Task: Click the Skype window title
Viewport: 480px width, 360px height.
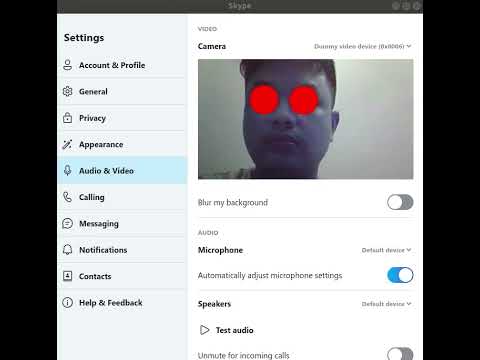Action: [240, 6]
